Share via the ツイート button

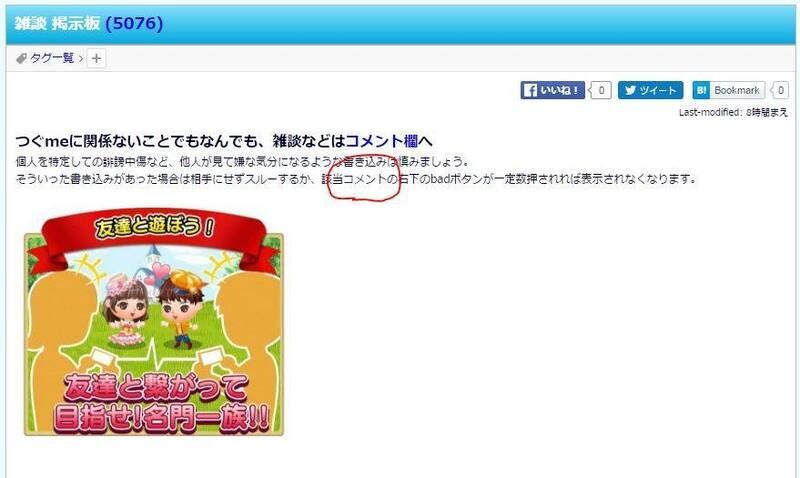tap(651, 90)
